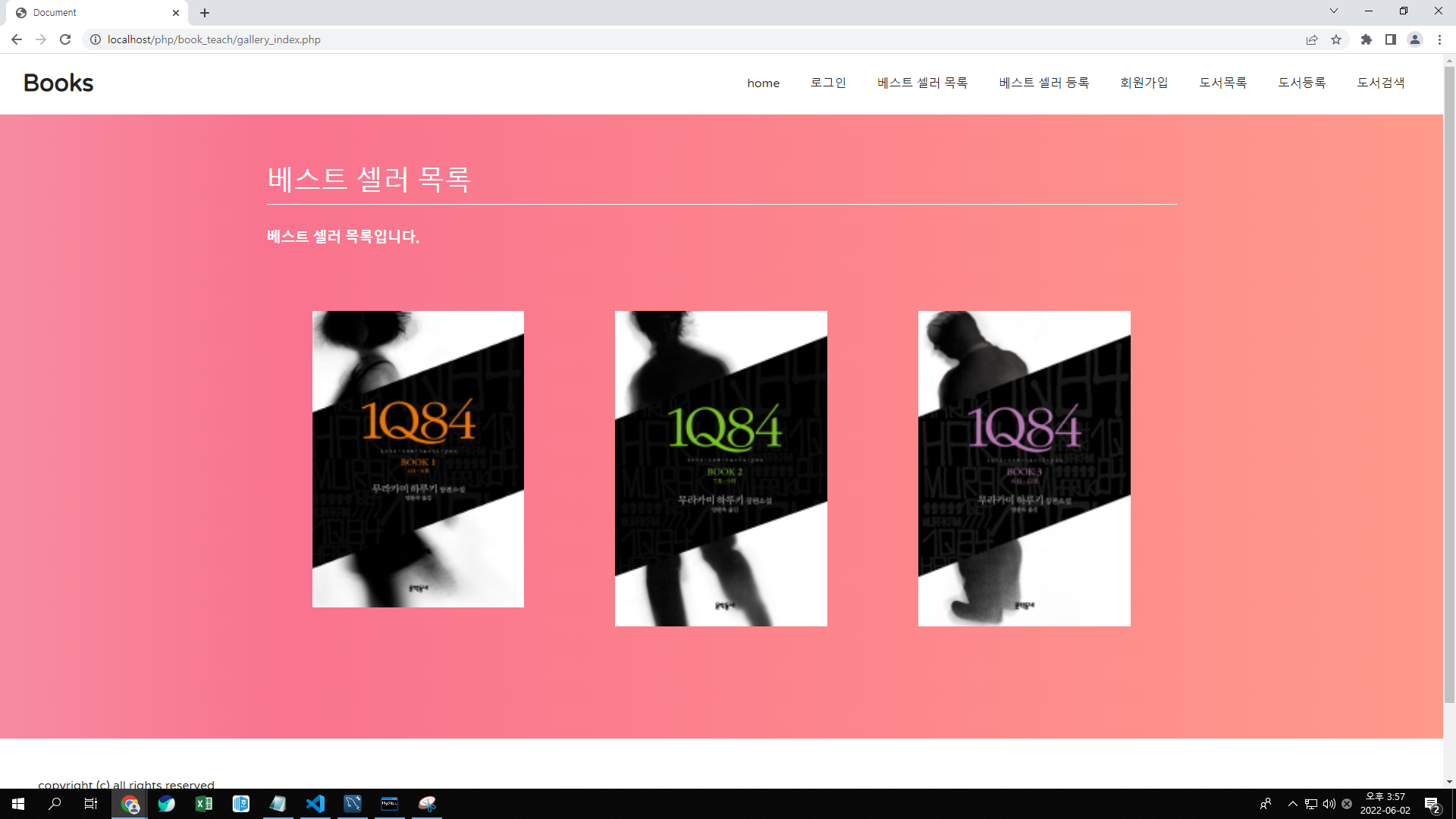Open the Extensions puzzle icon

[x=1366, y=39]
